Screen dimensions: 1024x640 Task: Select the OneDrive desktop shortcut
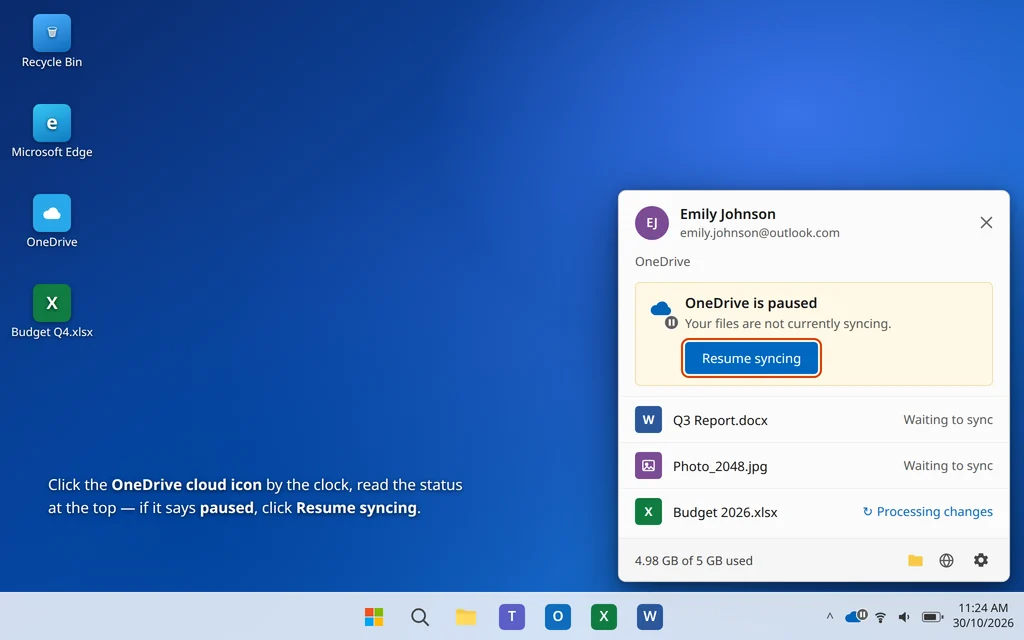[52, 221]
